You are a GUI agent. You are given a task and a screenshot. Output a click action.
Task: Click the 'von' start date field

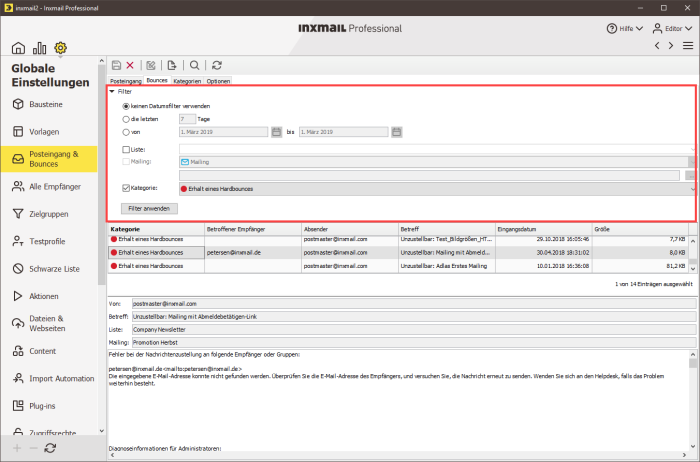pyautogui.click(x=223, y=132)
